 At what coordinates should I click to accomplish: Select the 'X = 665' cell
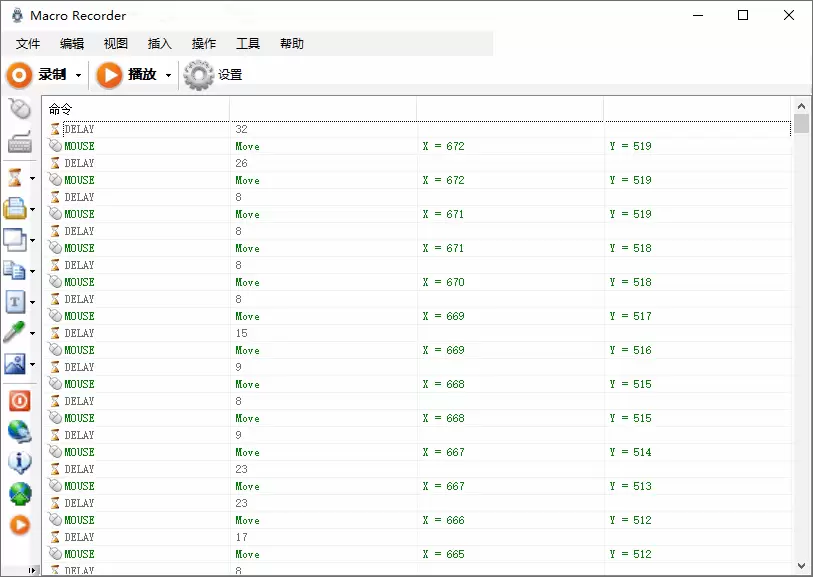(x=443, y=554)
